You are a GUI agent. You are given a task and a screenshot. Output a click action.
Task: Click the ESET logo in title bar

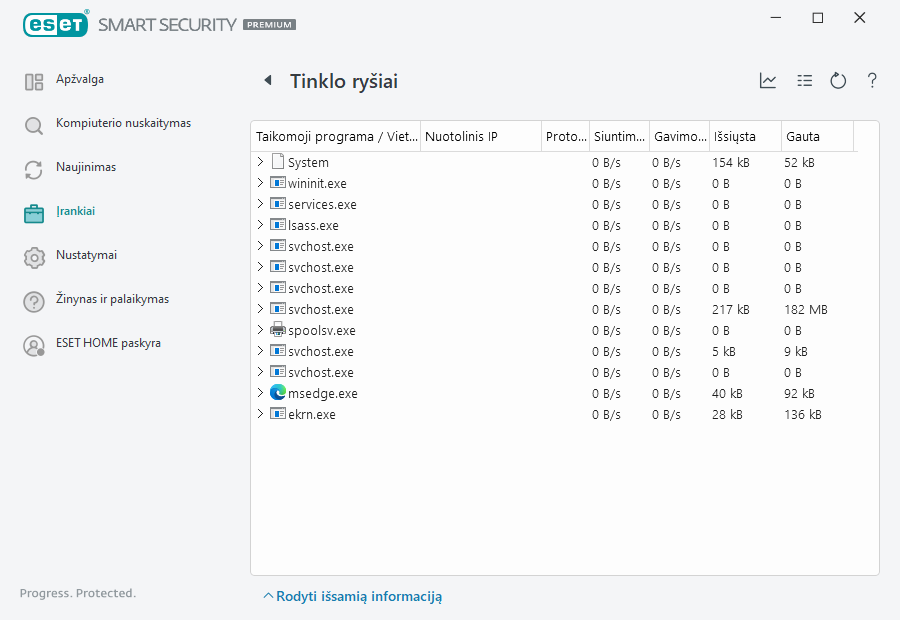tap(56, 23)
